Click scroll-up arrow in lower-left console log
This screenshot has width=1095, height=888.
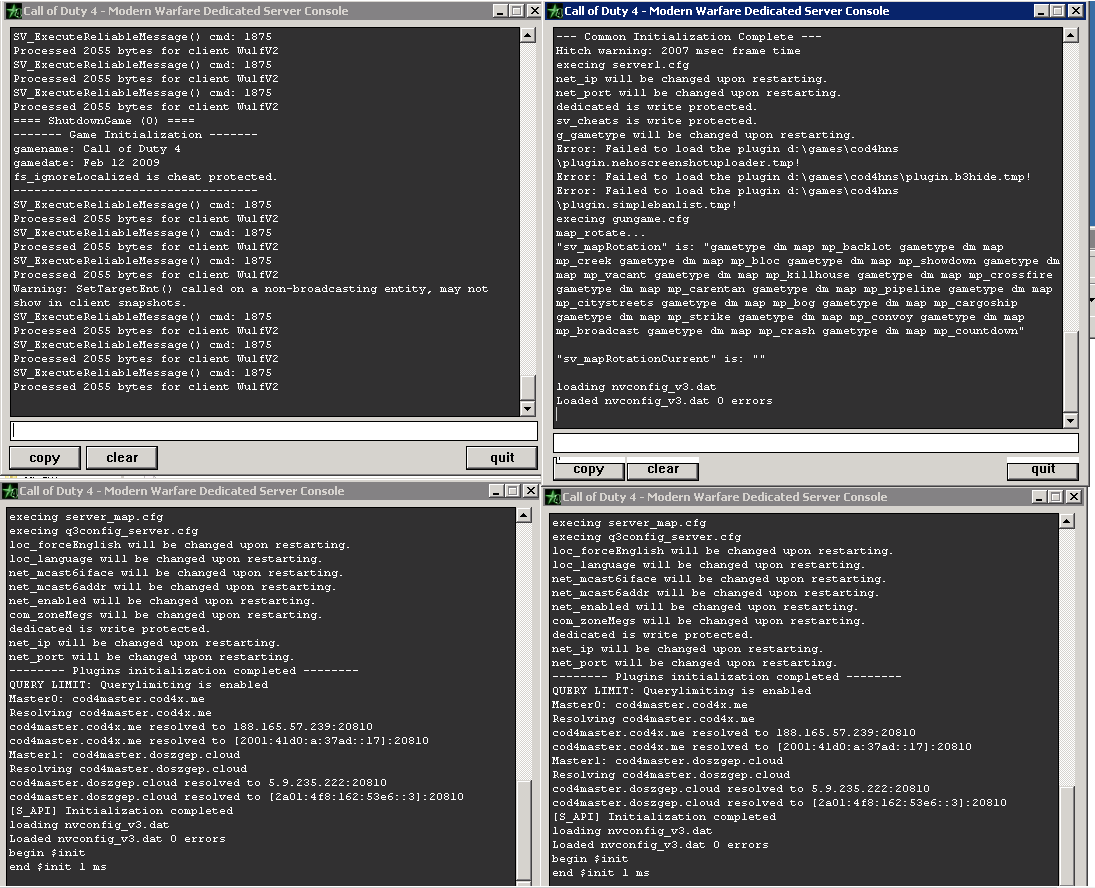tap(524, 515)
